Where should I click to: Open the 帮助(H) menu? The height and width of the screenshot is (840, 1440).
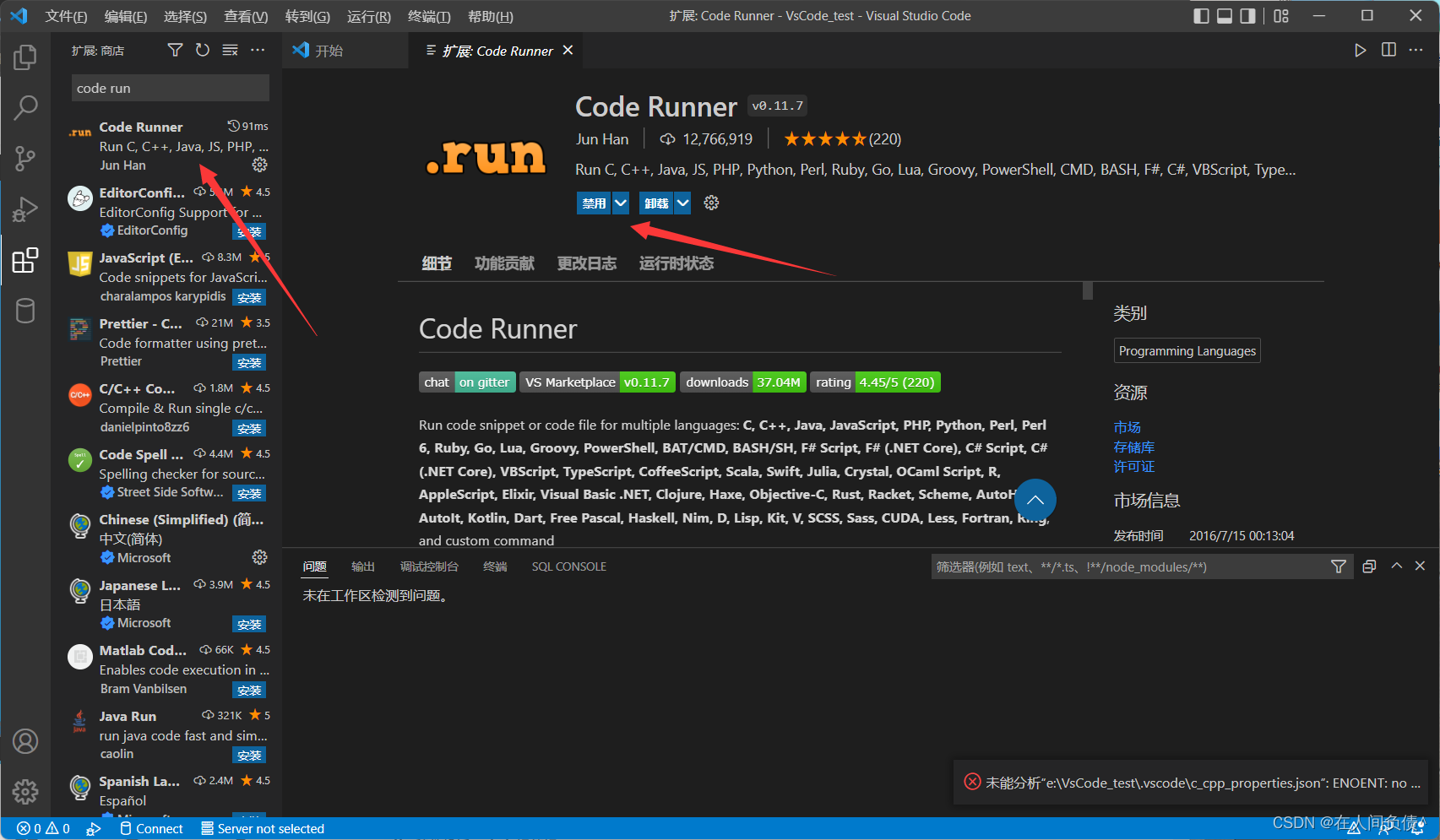[x=490, y=16]
